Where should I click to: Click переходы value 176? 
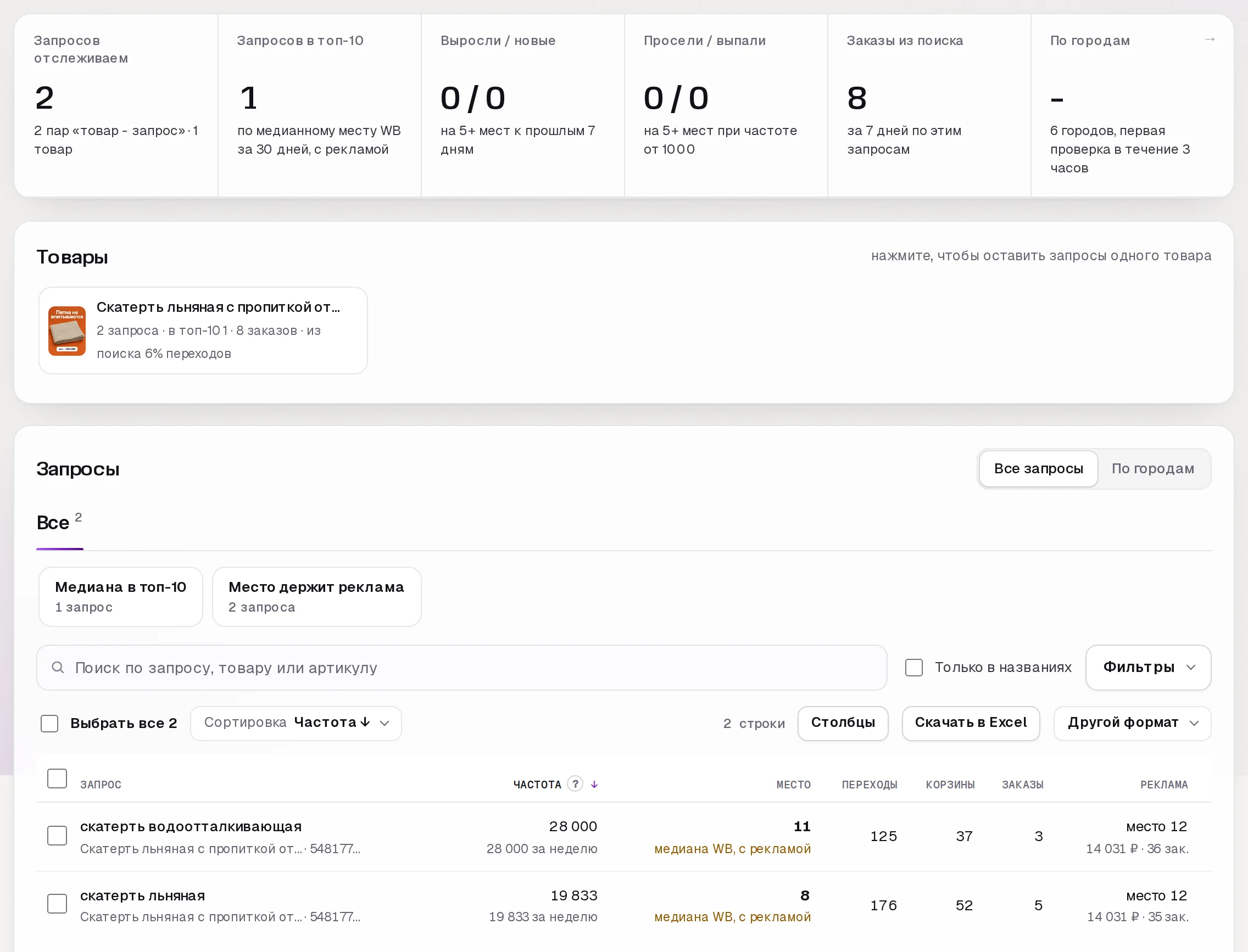(883, 905)
